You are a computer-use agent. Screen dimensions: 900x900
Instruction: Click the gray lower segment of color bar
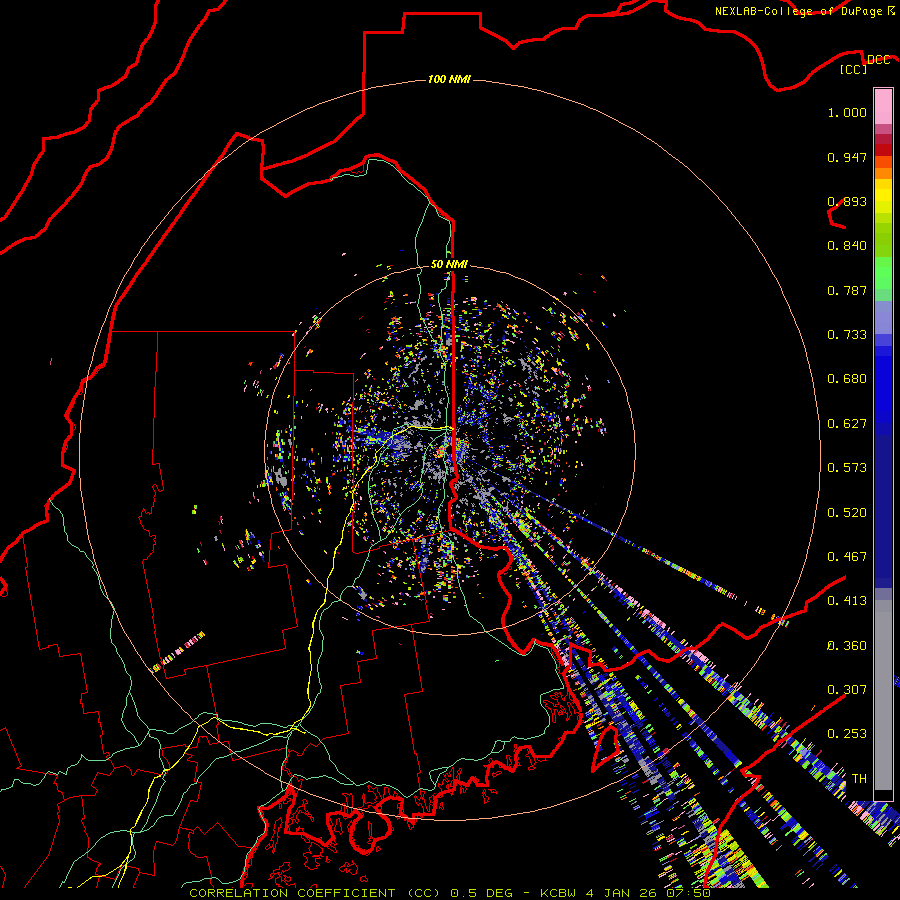(883, 695)
